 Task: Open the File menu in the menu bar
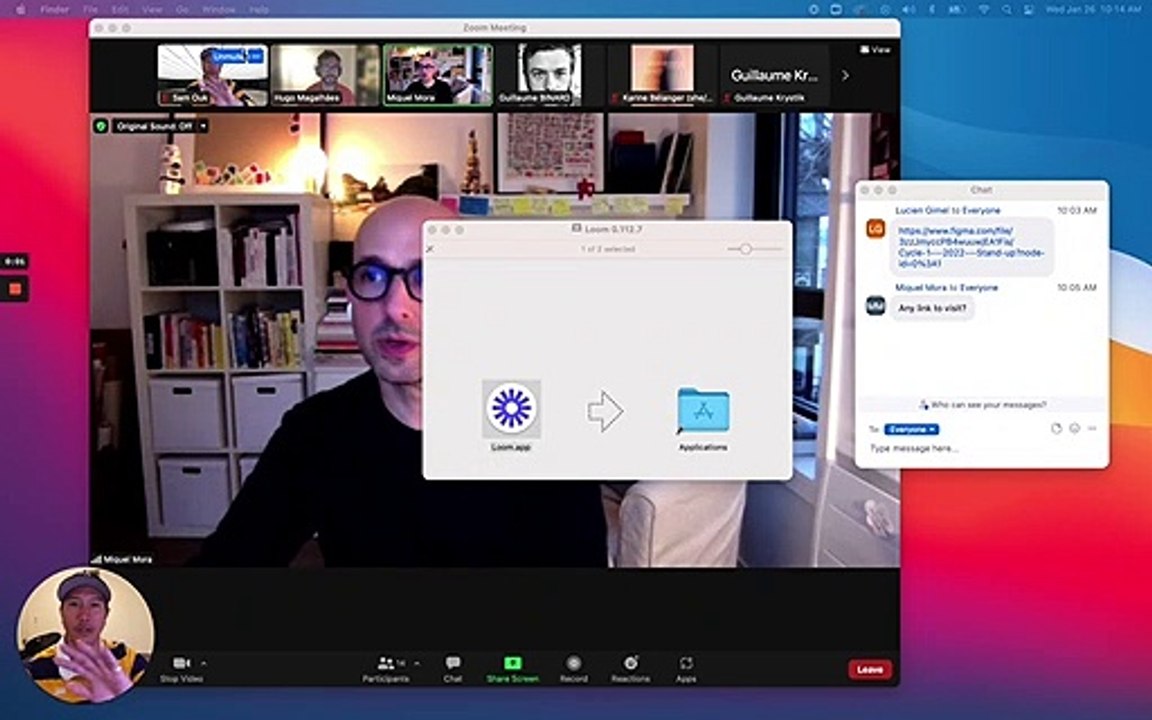click(x=90, y=10)
